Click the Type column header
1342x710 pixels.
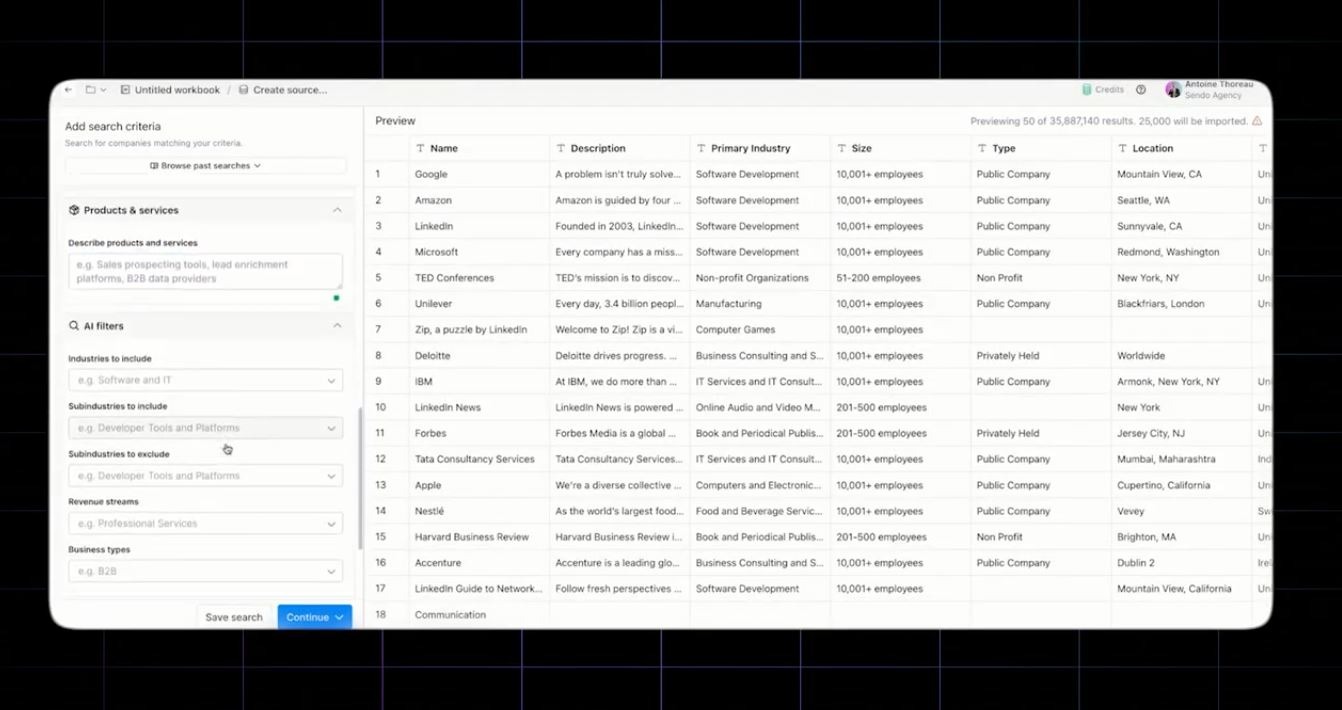coord(1041,148)
